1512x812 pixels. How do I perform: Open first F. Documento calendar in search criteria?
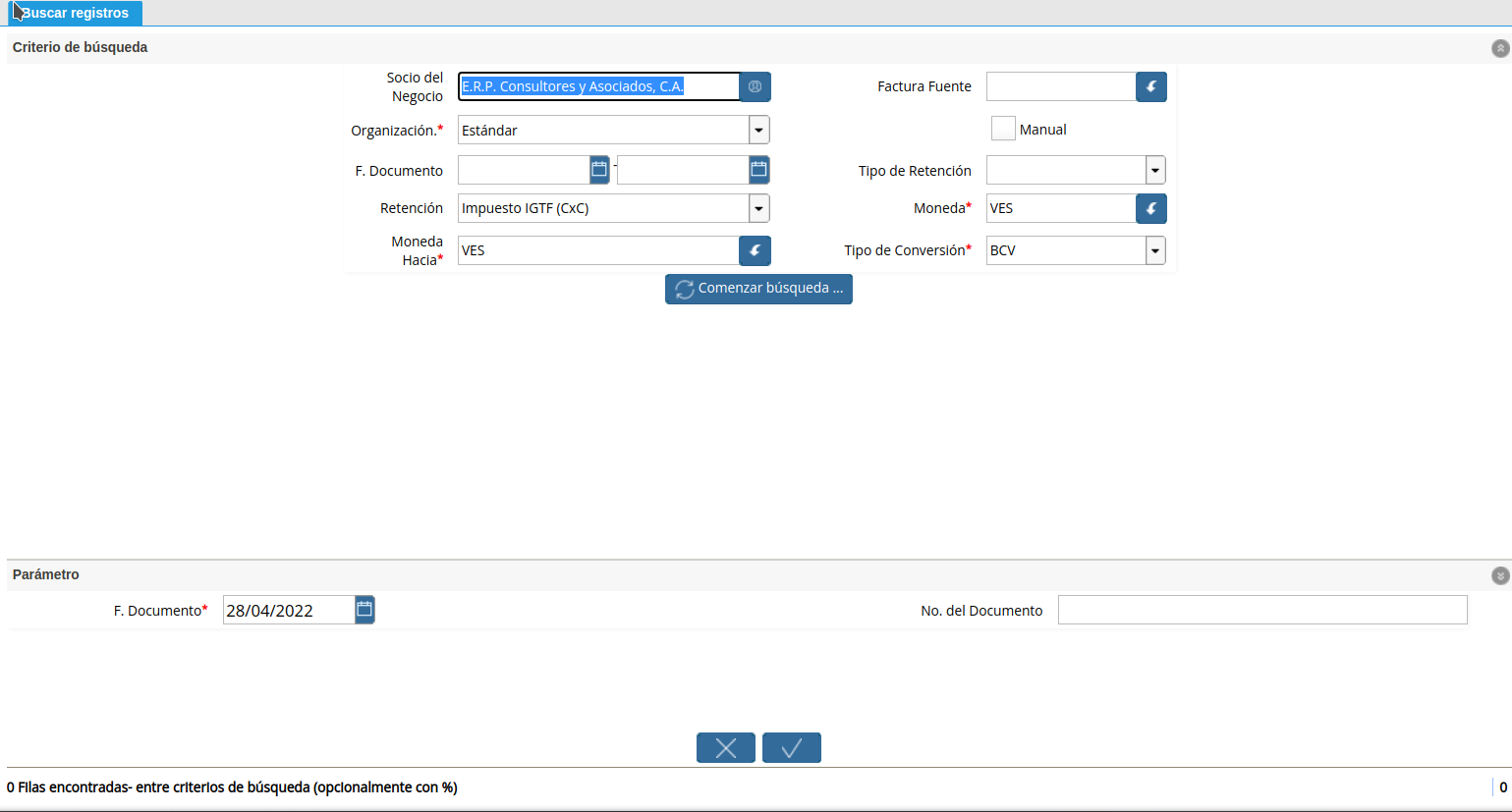[599, 170]
